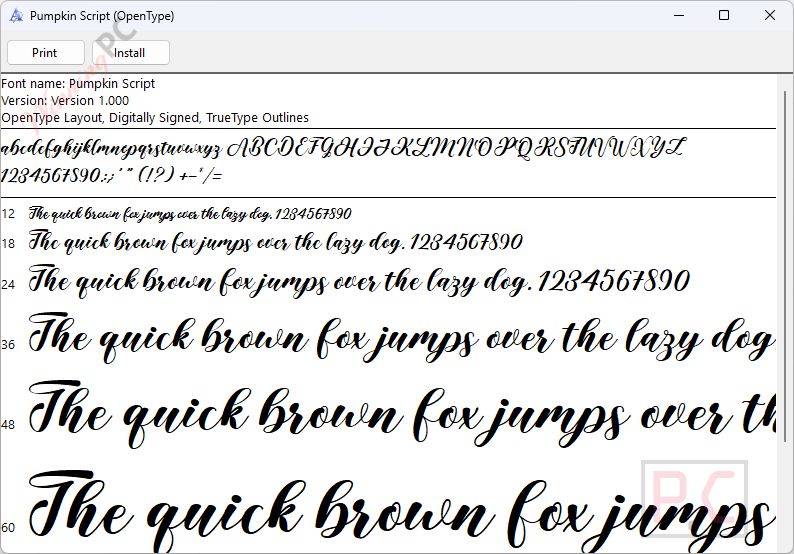Image resolution: width=794 pixels, height=554 pixels.
Task: Click the 'OpenType Layout, Digitally Signed' line
Action: [x=154, y=117]
